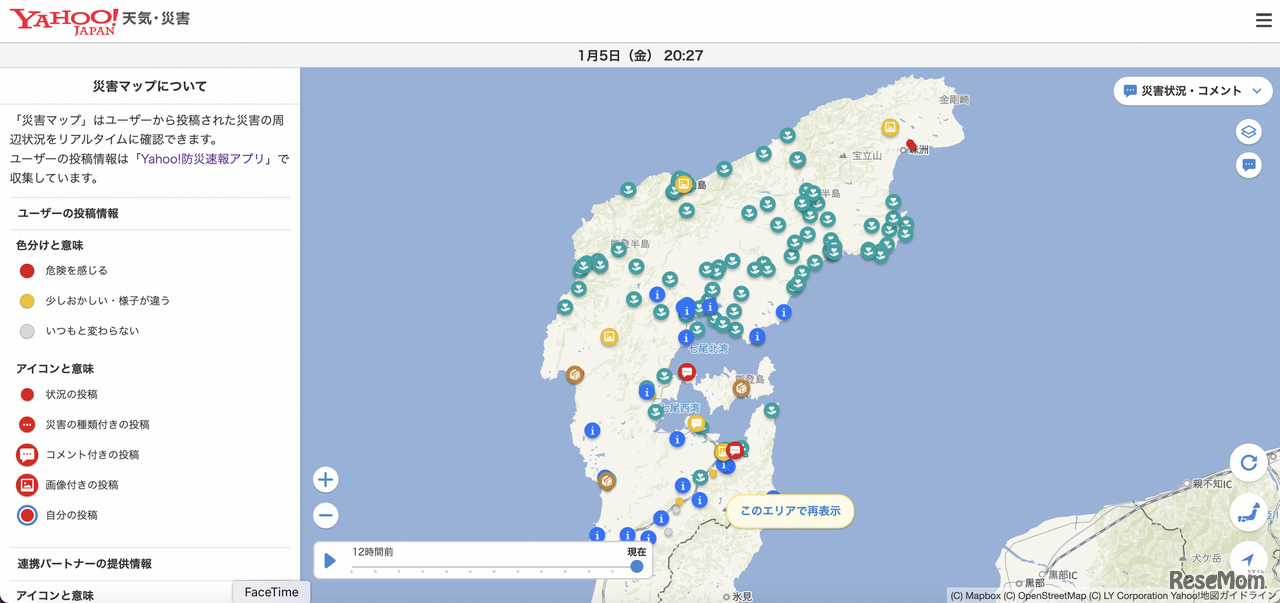1280x603 pixels.
Task: Click the map layers icon
Action: (x=1248, y=132)
